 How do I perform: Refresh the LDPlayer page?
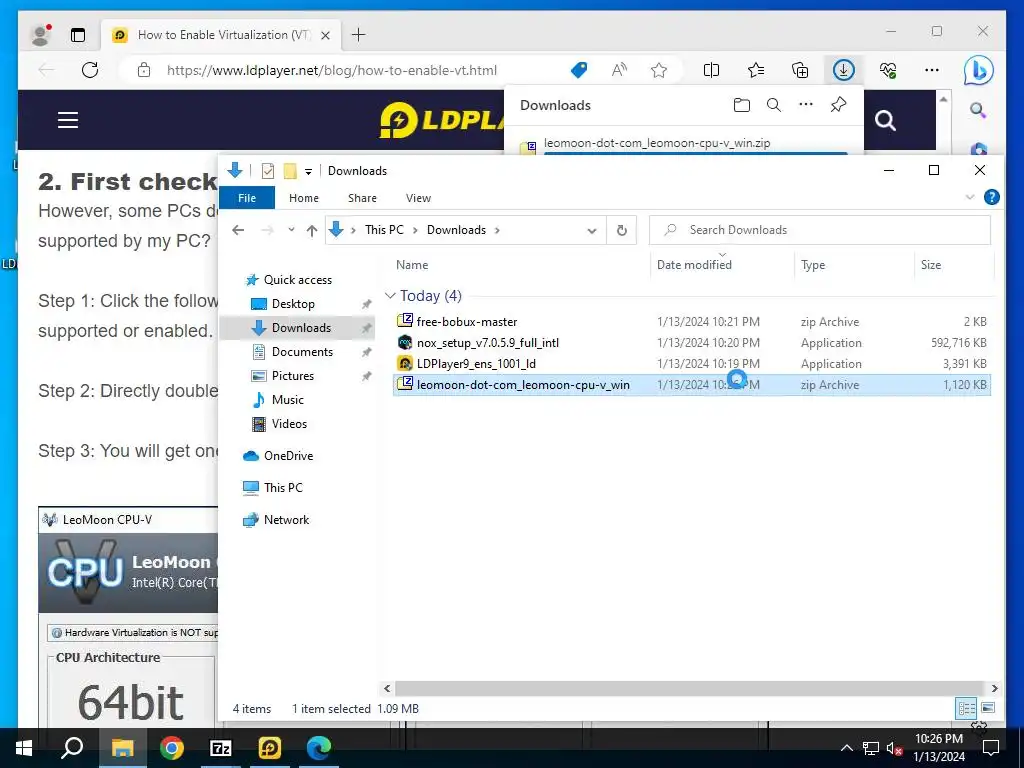[x=90, y=70]
